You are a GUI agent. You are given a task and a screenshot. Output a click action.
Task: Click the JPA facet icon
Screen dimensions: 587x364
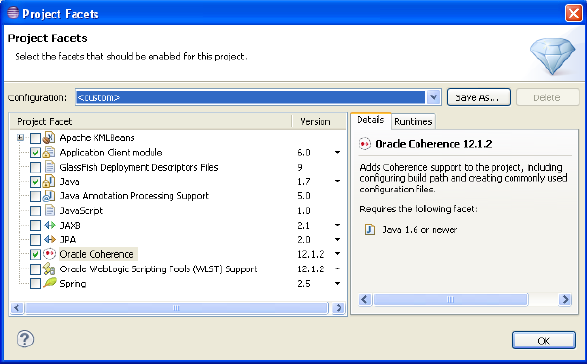point(50,239)
